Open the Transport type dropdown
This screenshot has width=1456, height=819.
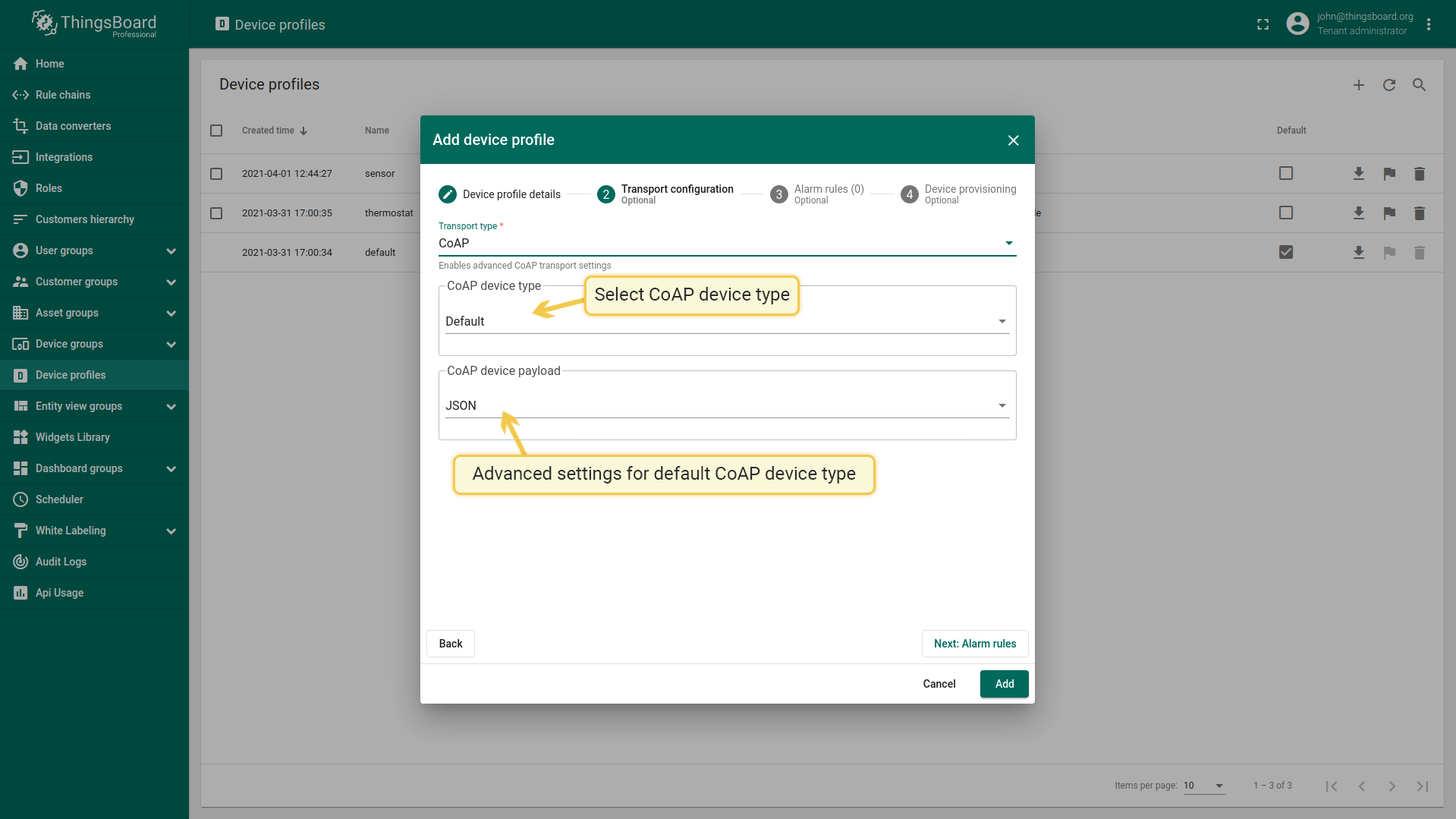click(x=727, y=243)
